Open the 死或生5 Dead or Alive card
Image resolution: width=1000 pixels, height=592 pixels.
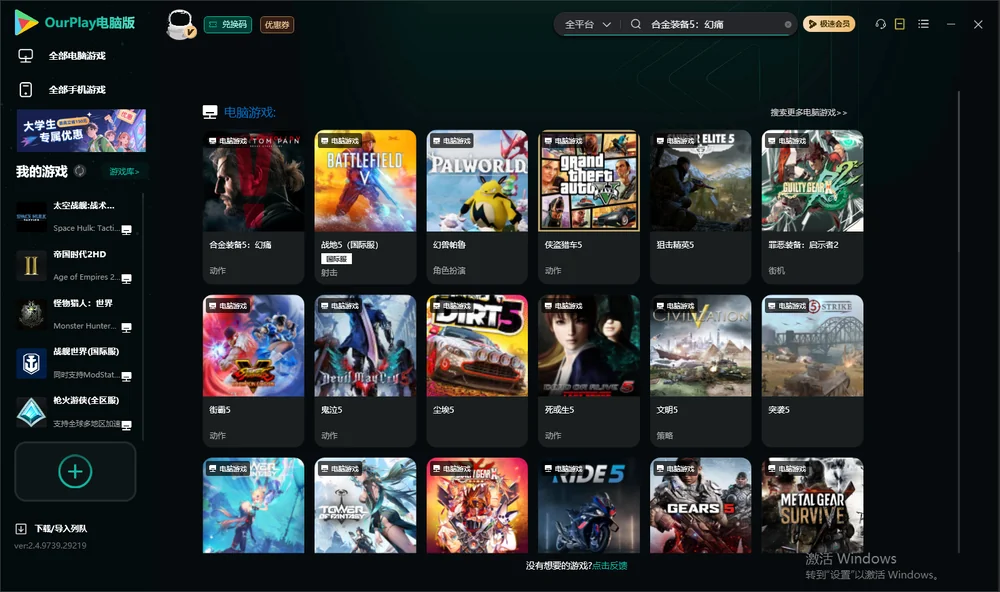click(589, 371)
